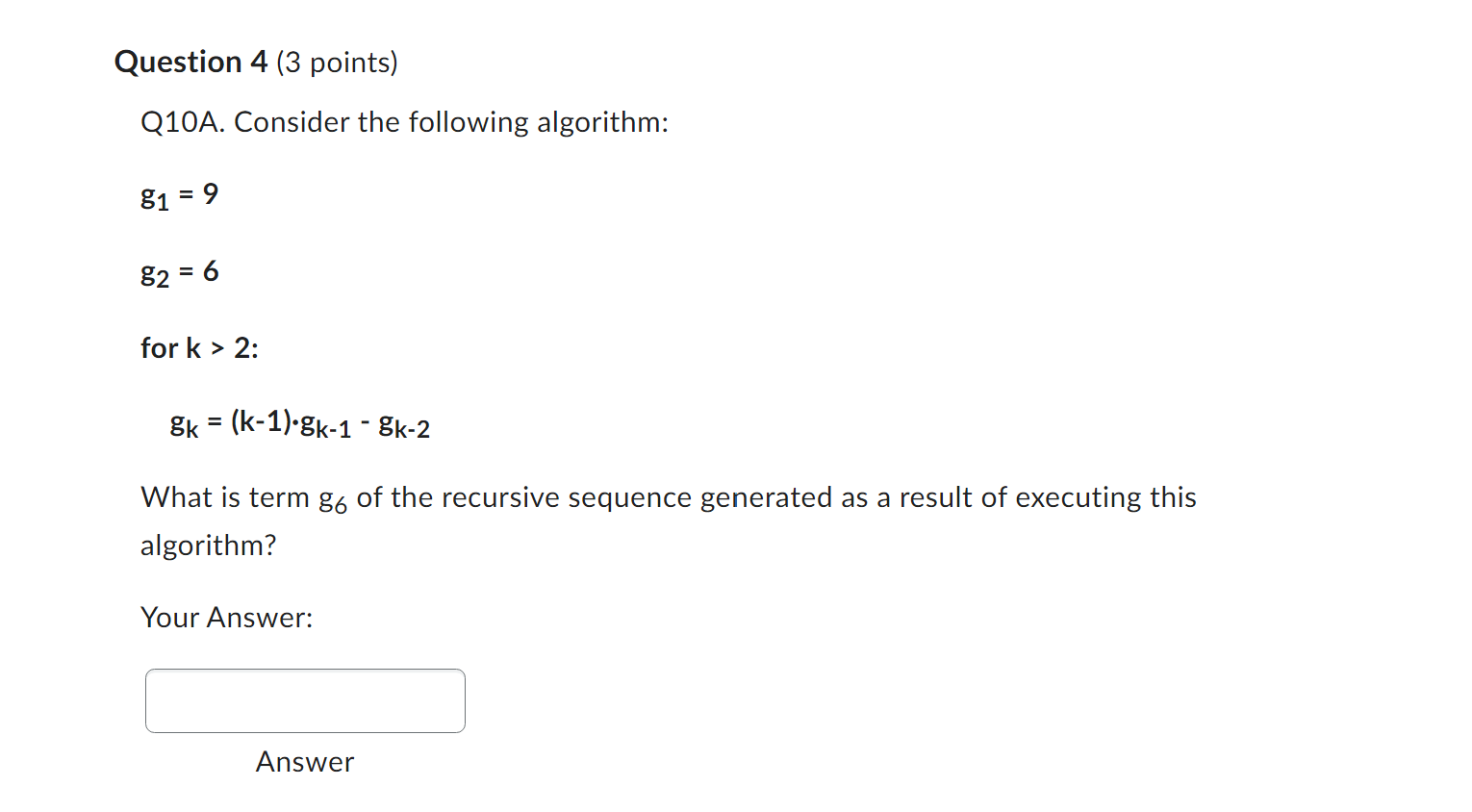1472x812 pixels.
Task: Click the left edge of the answer box
Action: click(x=148, y=700)
